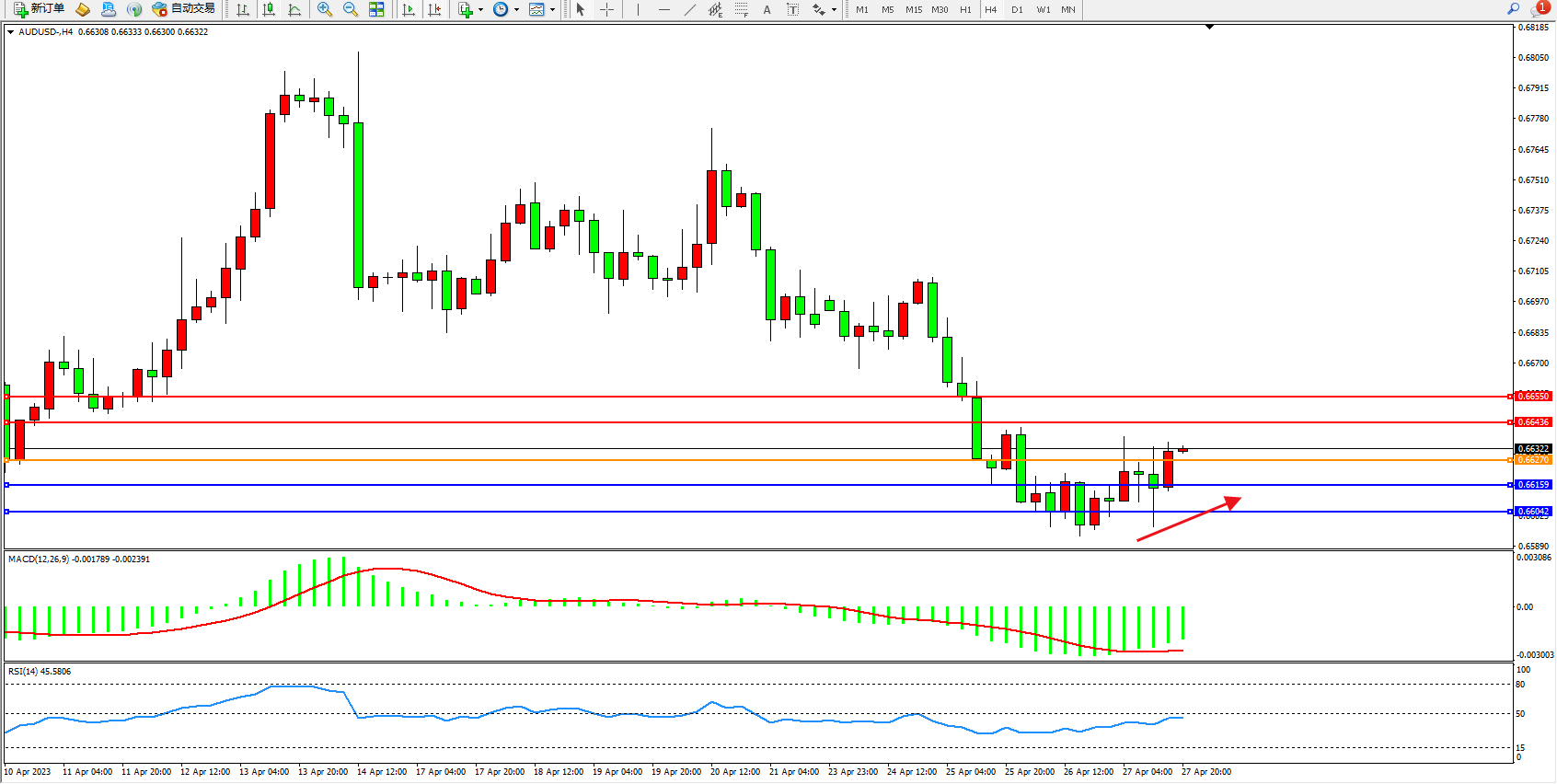Click the New Order (新订单) button

pyautogui.click(x=39, y=9)
